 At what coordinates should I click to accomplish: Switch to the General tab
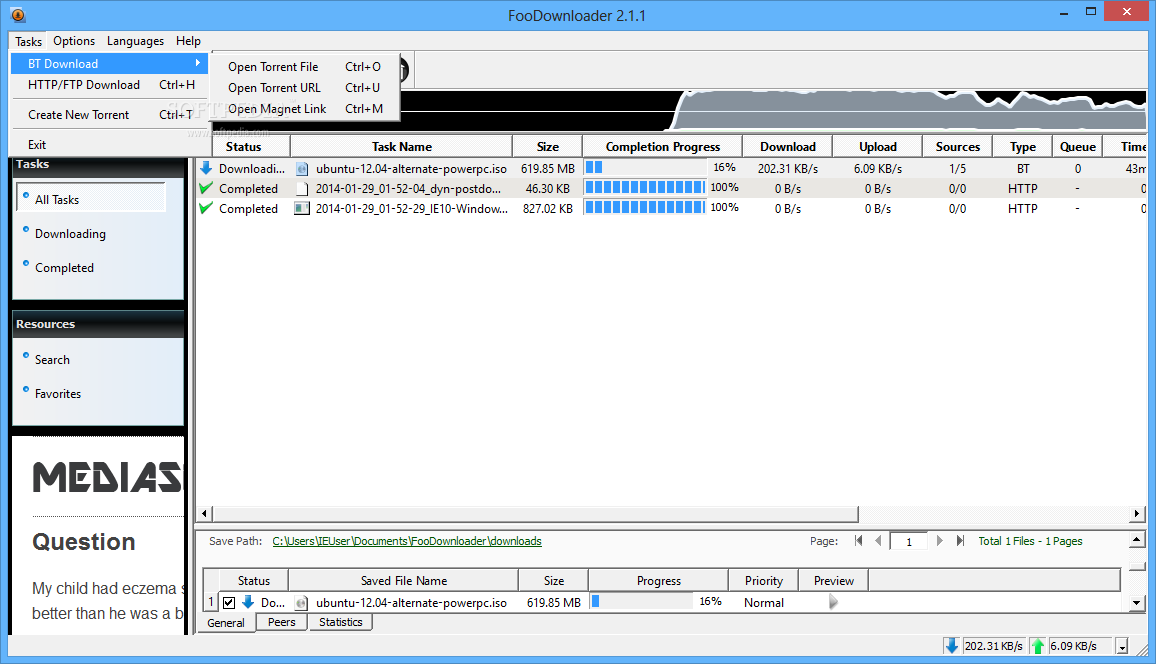pos(226,623)
